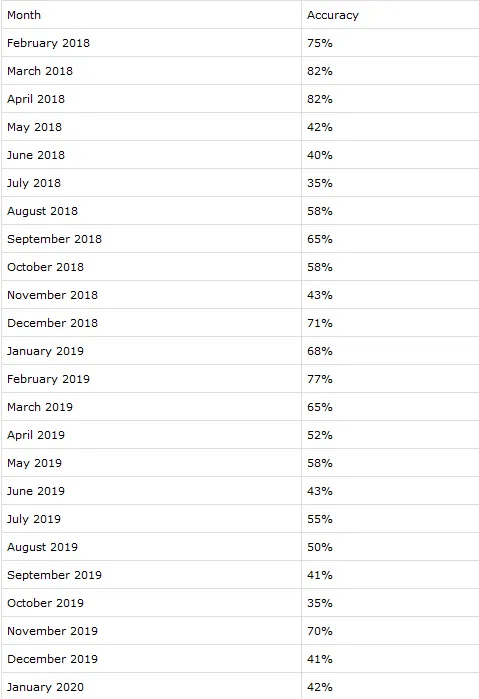Click the 77% value for February 2019
Screen dimensions: 479x699
[320, 379]
